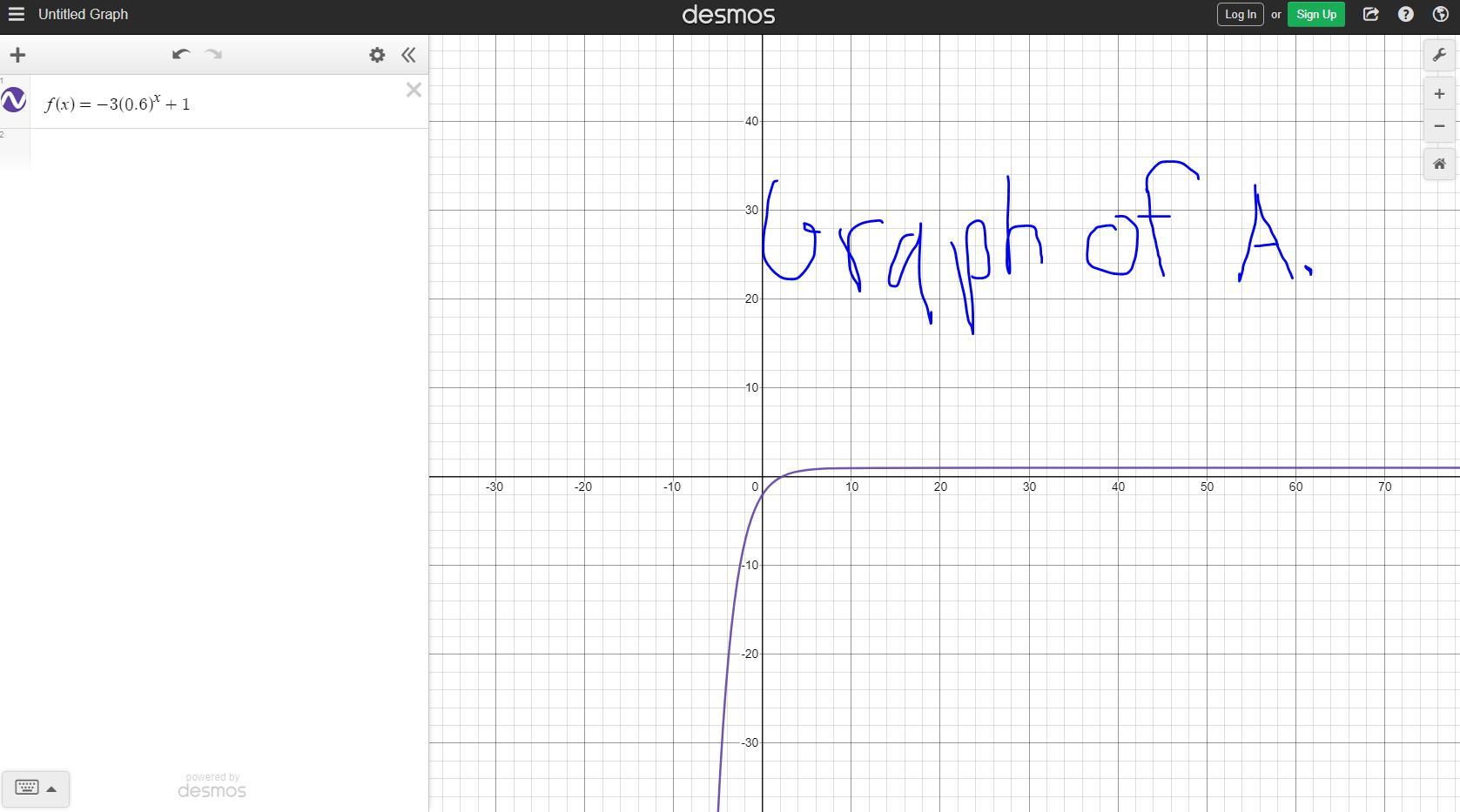Viewport: 1460px width, 812px height.
Task: Reset graph to default viewport
Action: pyautogui.click(x=1439, y=164)
